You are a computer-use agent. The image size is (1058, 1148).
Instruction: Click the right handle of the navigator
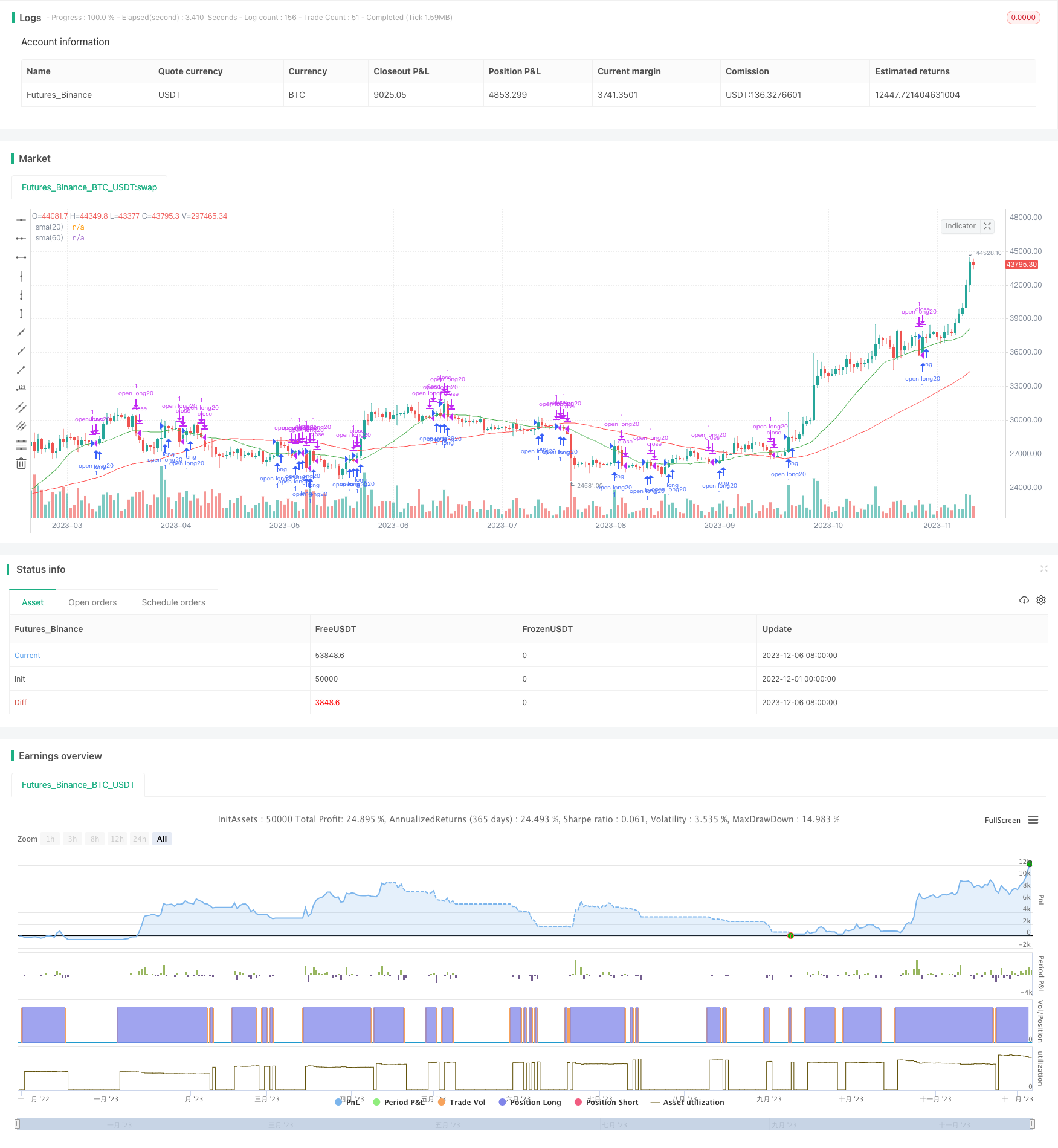click(x=1033, y=1124)
